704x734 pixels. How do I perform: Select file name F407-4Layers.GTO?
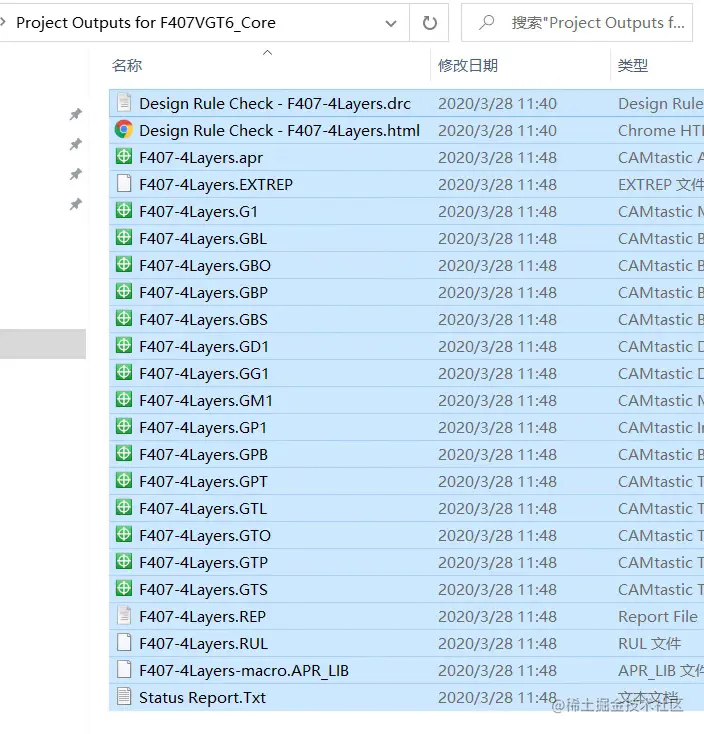(205, 536)
